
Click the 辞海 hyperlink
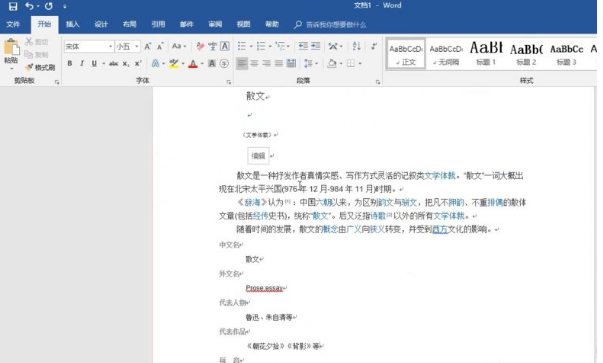point(253,202)
